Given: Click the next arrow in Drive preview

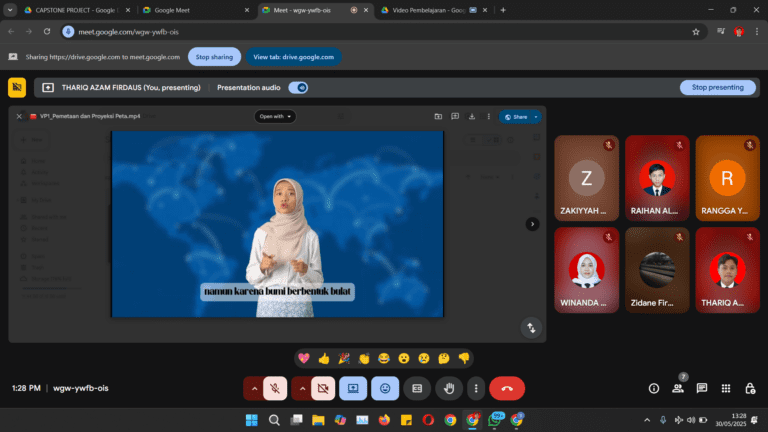Looking at the screenshot, I should pyautogui.click(x=532, y=224).
